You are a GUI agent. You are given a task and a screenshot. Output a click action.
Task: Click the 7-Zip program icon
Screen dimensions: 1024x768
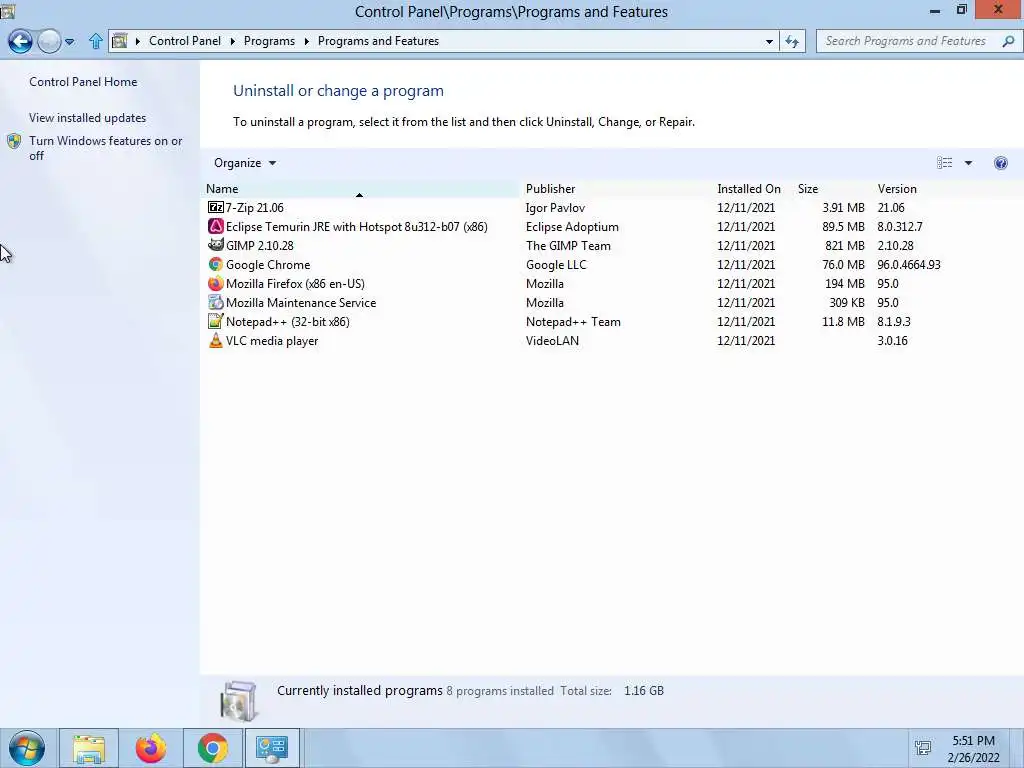216,208
